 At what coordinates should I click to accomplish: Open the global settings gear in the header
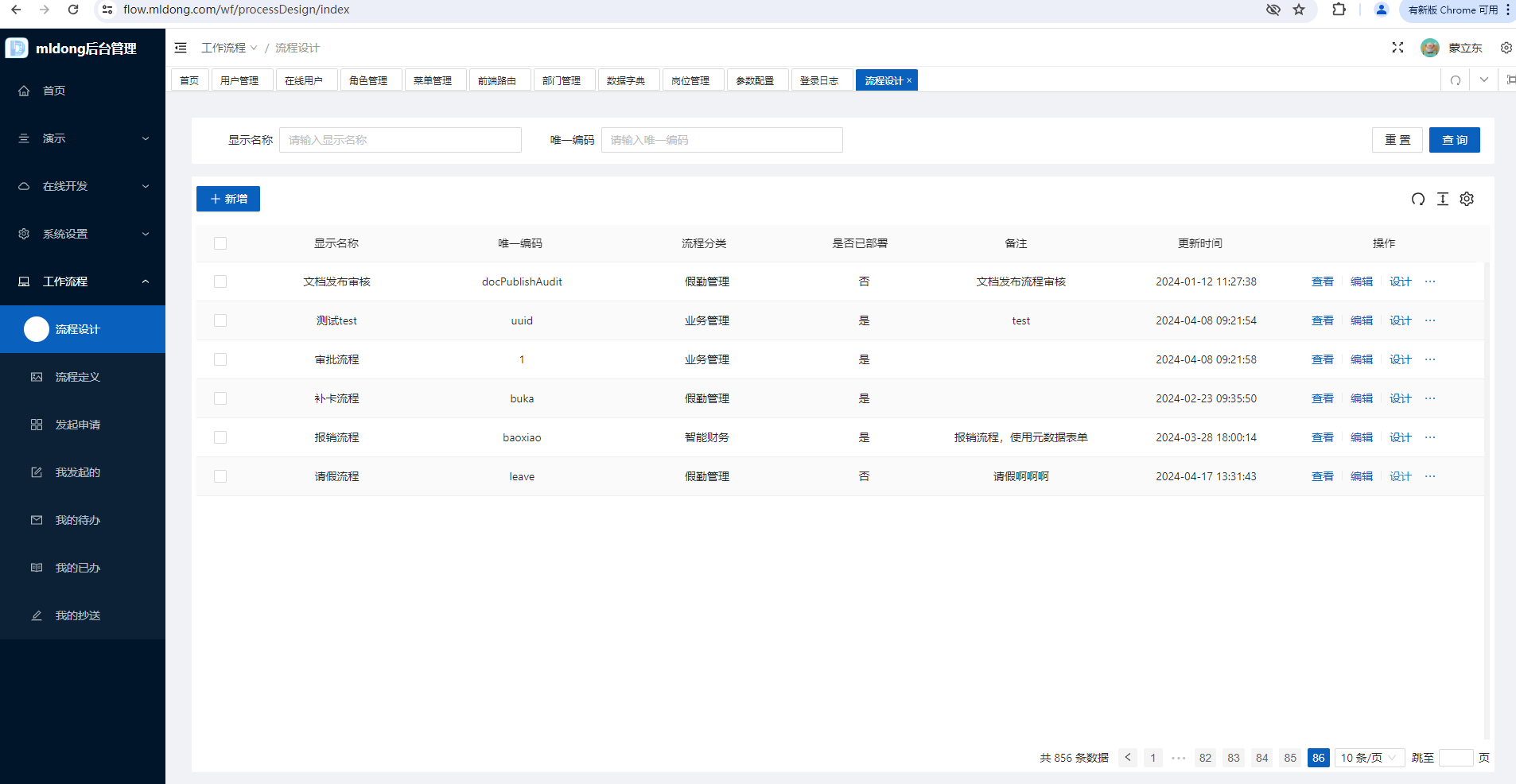(x=1506, y=48)
